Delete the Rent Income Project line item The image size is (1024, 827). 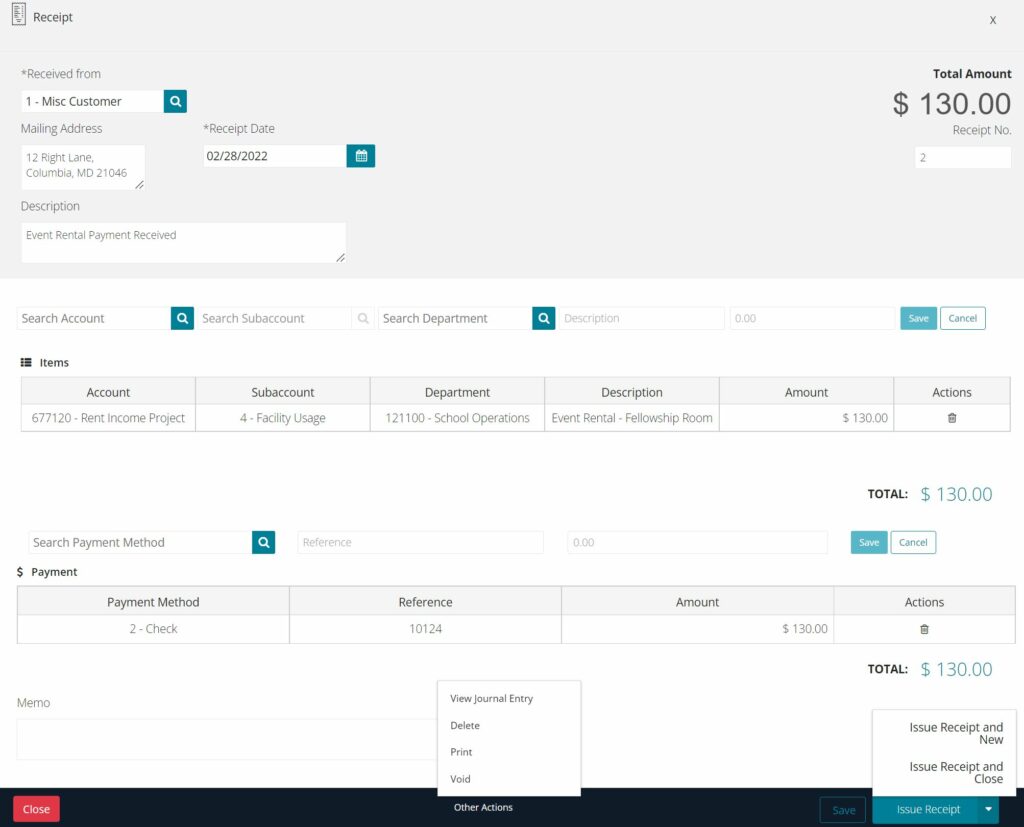pyautogui.click(x=951, y=418)
